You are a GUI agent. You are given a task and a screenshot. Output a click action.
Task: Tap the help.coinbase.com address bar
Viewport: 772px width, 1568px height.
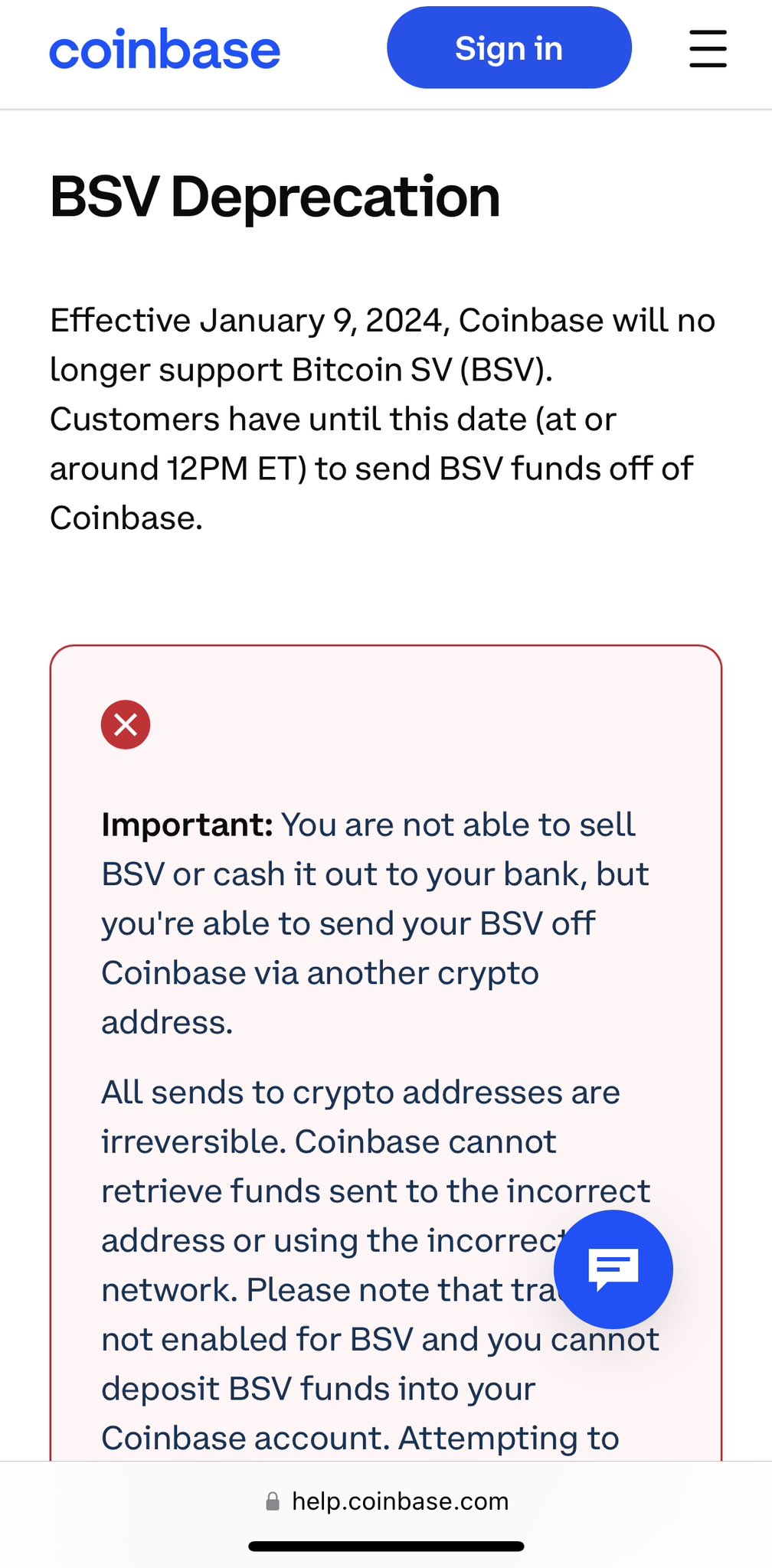click(400, 1501)
